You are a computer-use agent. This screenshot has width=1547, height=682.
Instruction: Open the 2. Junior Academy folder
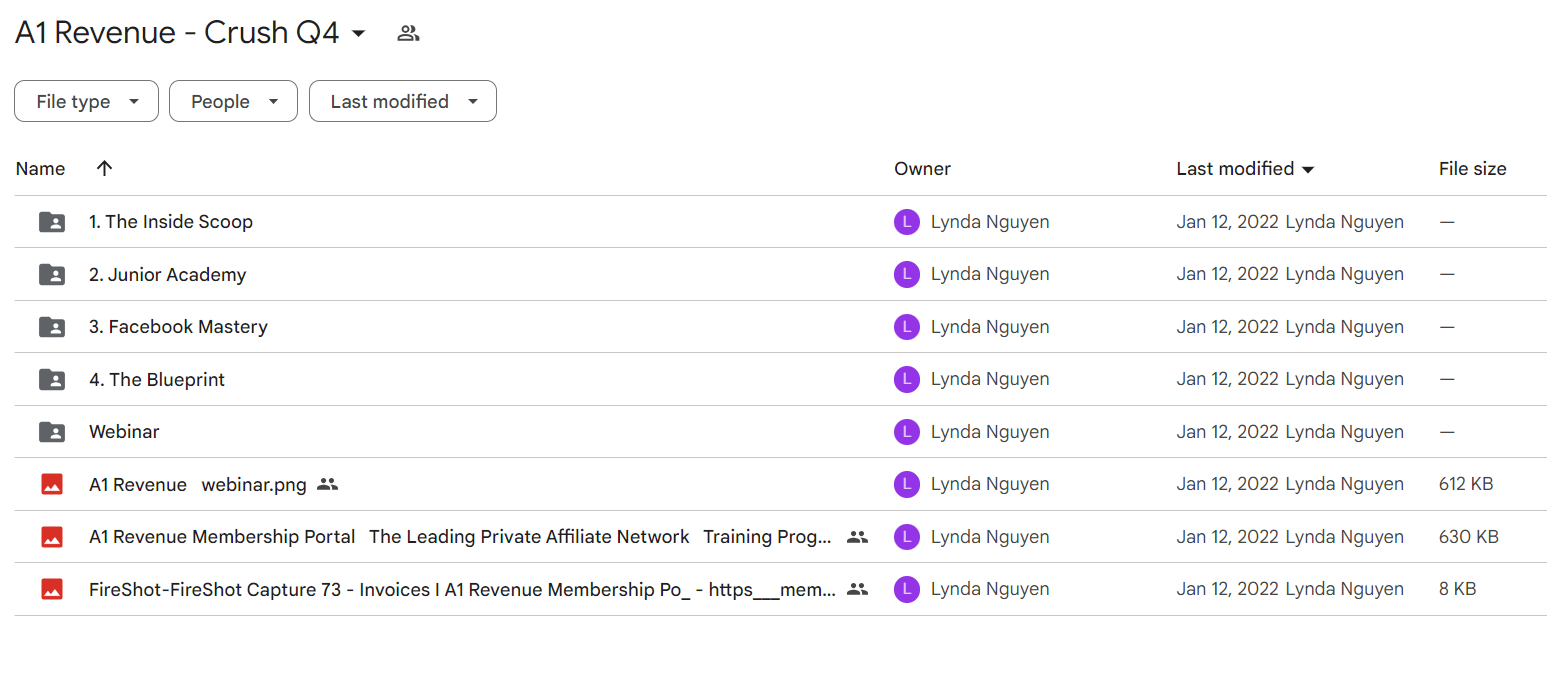click(x=167, y=274)
